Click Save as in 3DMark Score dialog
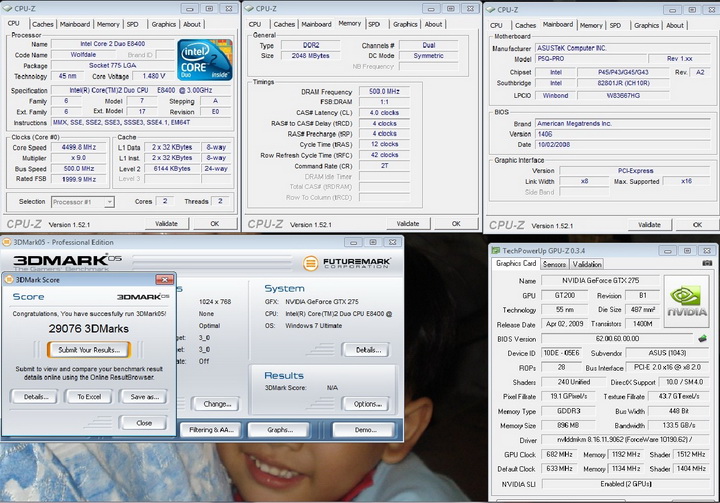This screenshot has height=503, width=720. [x=145, y=396]
